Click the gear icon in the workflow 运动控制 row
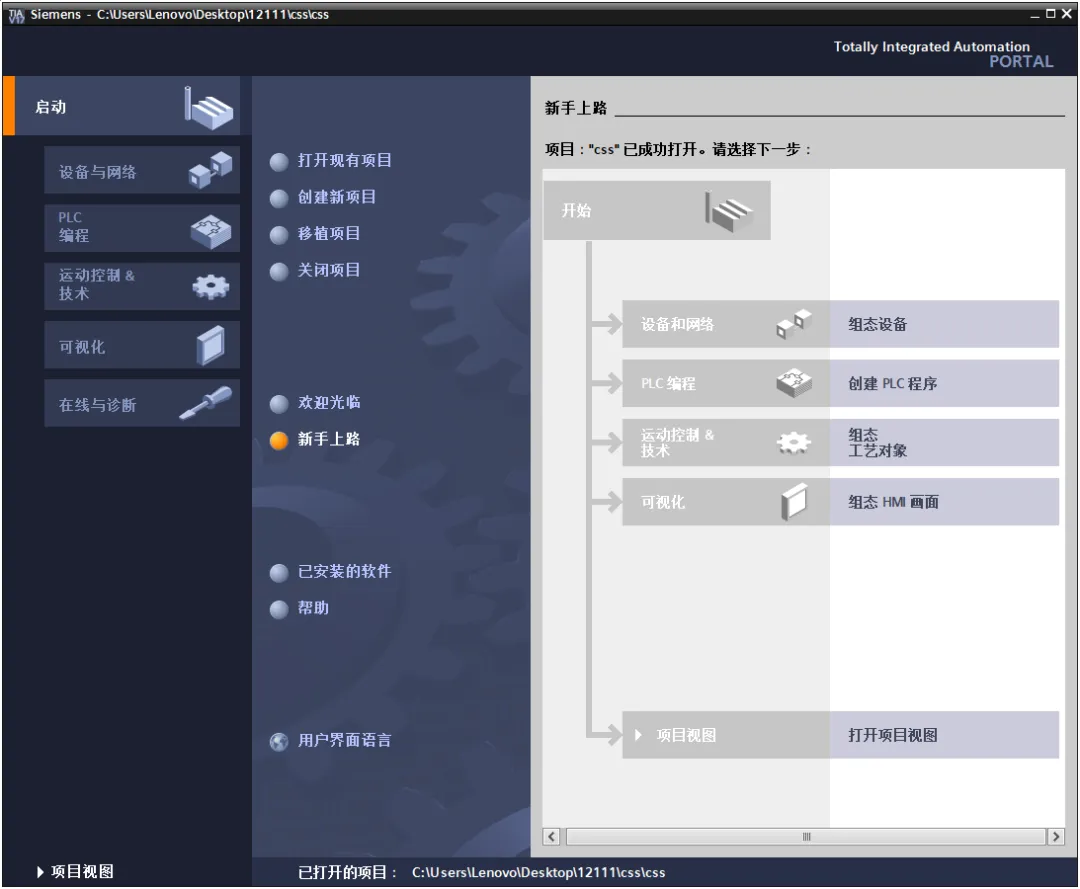The image size is (1080, 889). [793, 442]
